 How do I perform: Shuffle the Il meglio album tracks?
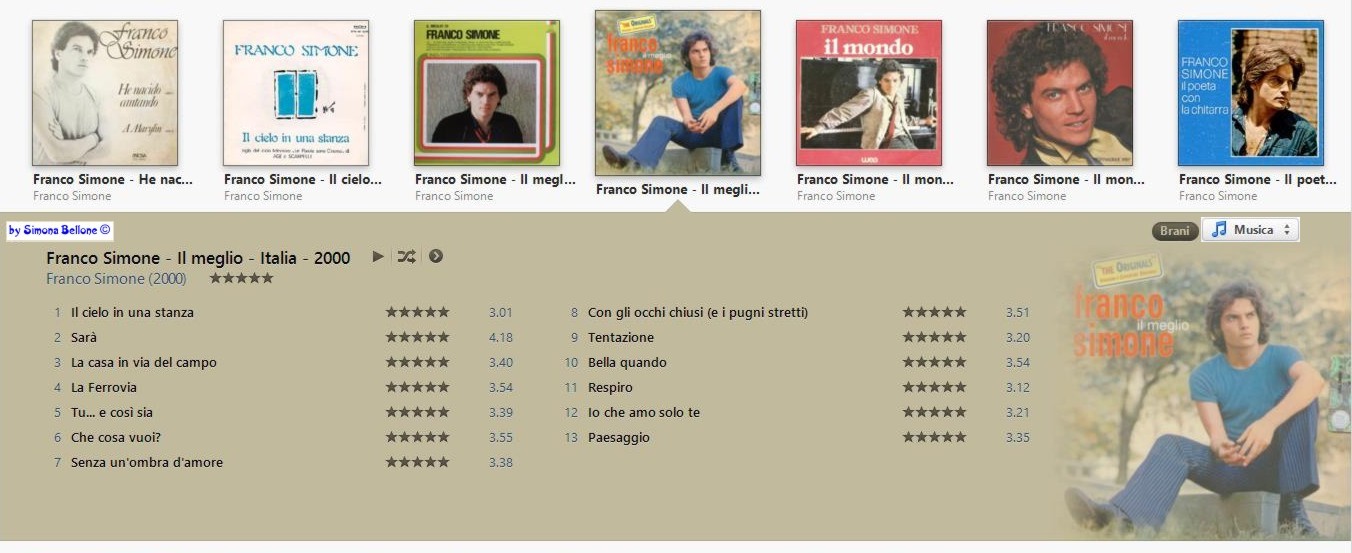click(x=406, y=257)
